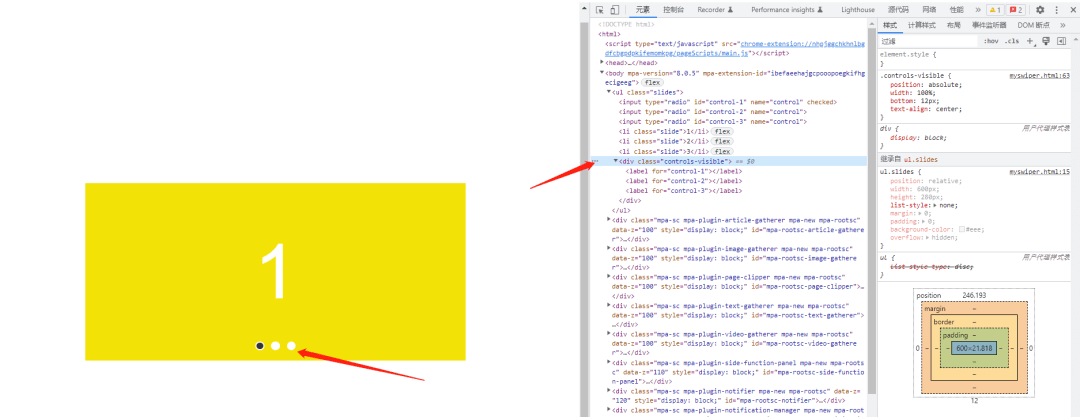Click the flex badge beside slide 3 li
Viewport: 1080px width, 417px height.
click(x=723, y=151)
